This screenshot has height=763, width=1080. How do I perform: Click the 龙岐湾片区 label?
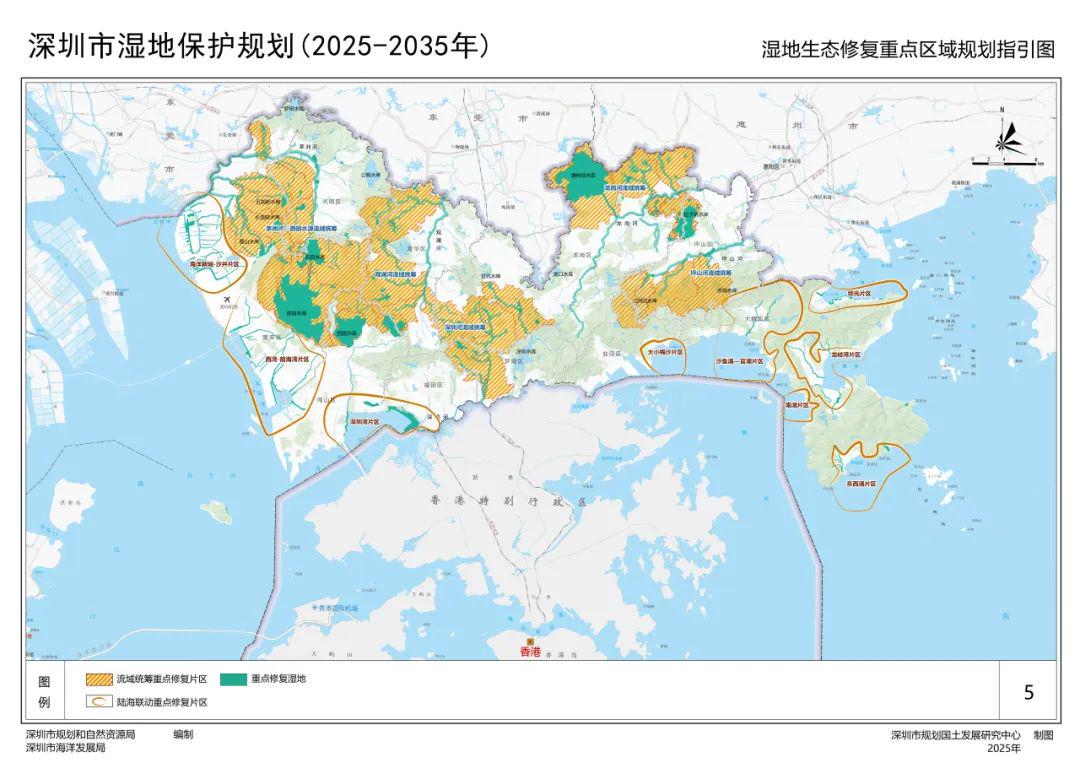tap(846, 353)
